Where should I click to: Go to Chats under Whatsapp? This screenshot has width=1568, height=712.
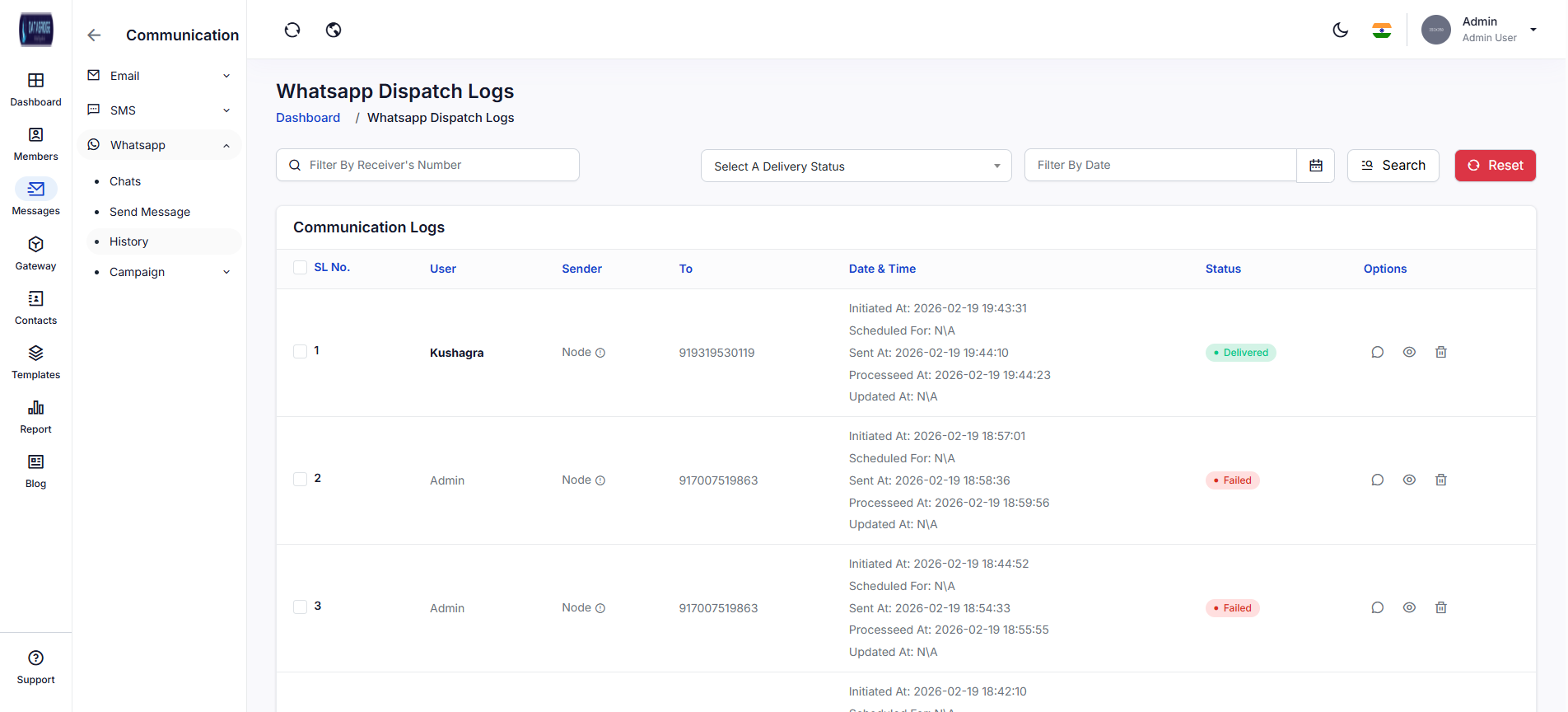(125, 181)
